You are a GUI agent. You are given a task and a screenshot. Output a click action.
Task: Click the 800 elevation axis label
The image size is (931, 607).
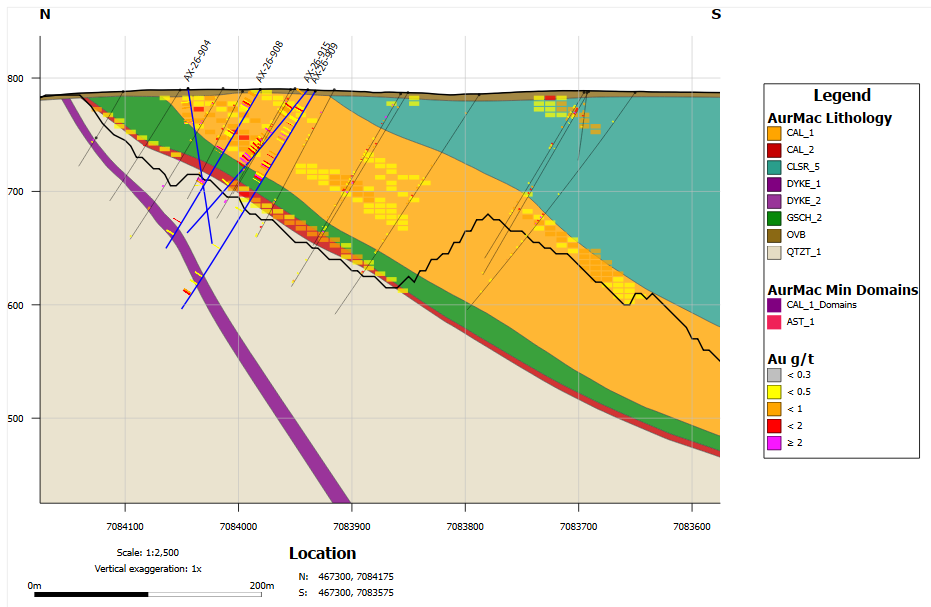pos(15,78)
